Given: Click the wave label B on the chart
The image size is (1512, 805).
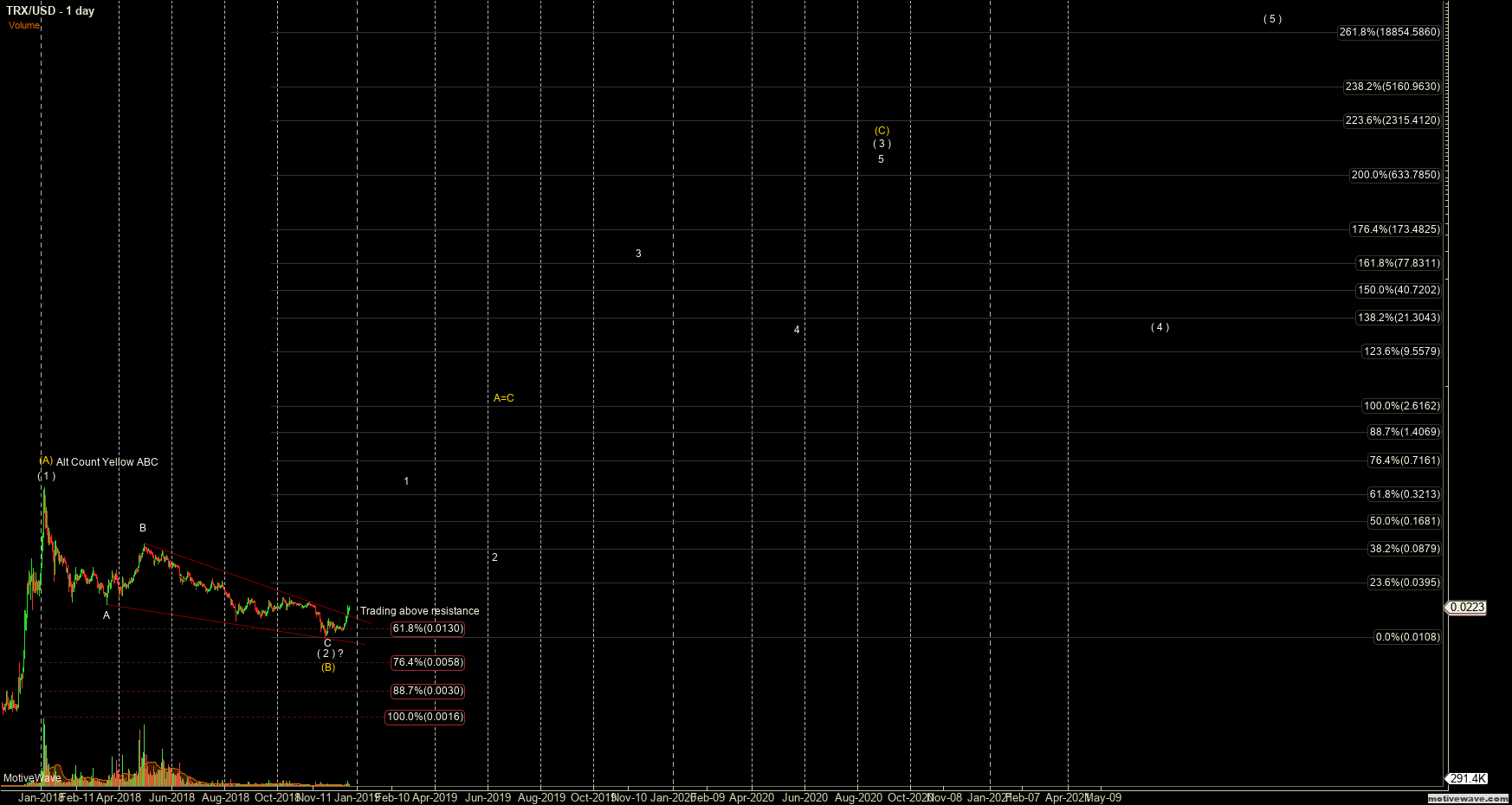Looking at the screenshot, I should coord(143,527).
